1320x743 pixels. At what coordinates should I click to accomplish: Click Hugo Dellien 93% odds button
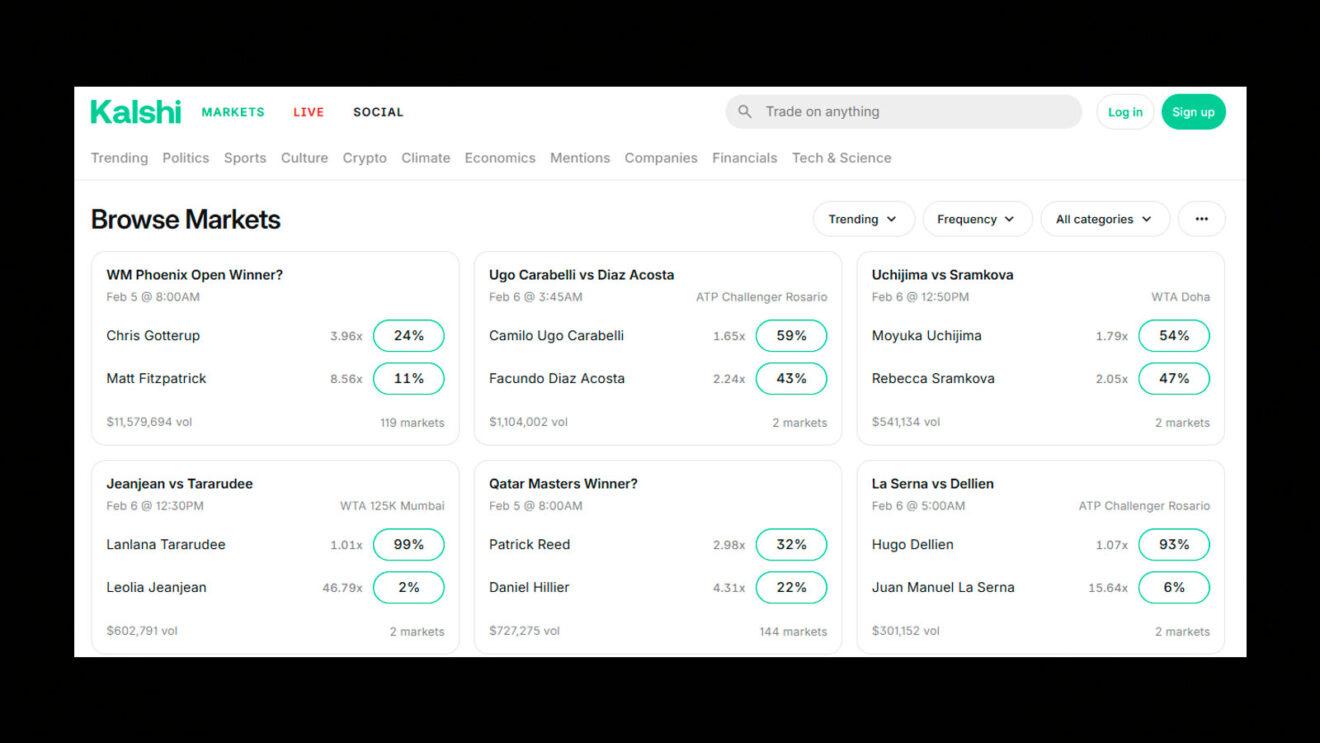point(1173,545)
